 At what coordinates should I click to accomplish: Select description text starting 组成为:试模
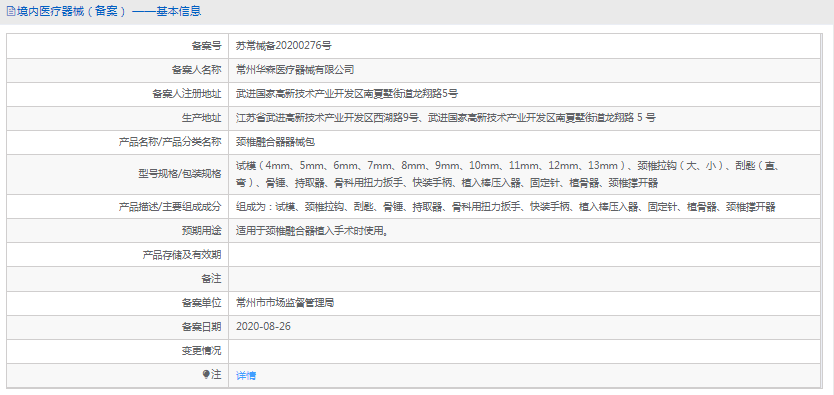pyautogui.click(x=505, y=206)
